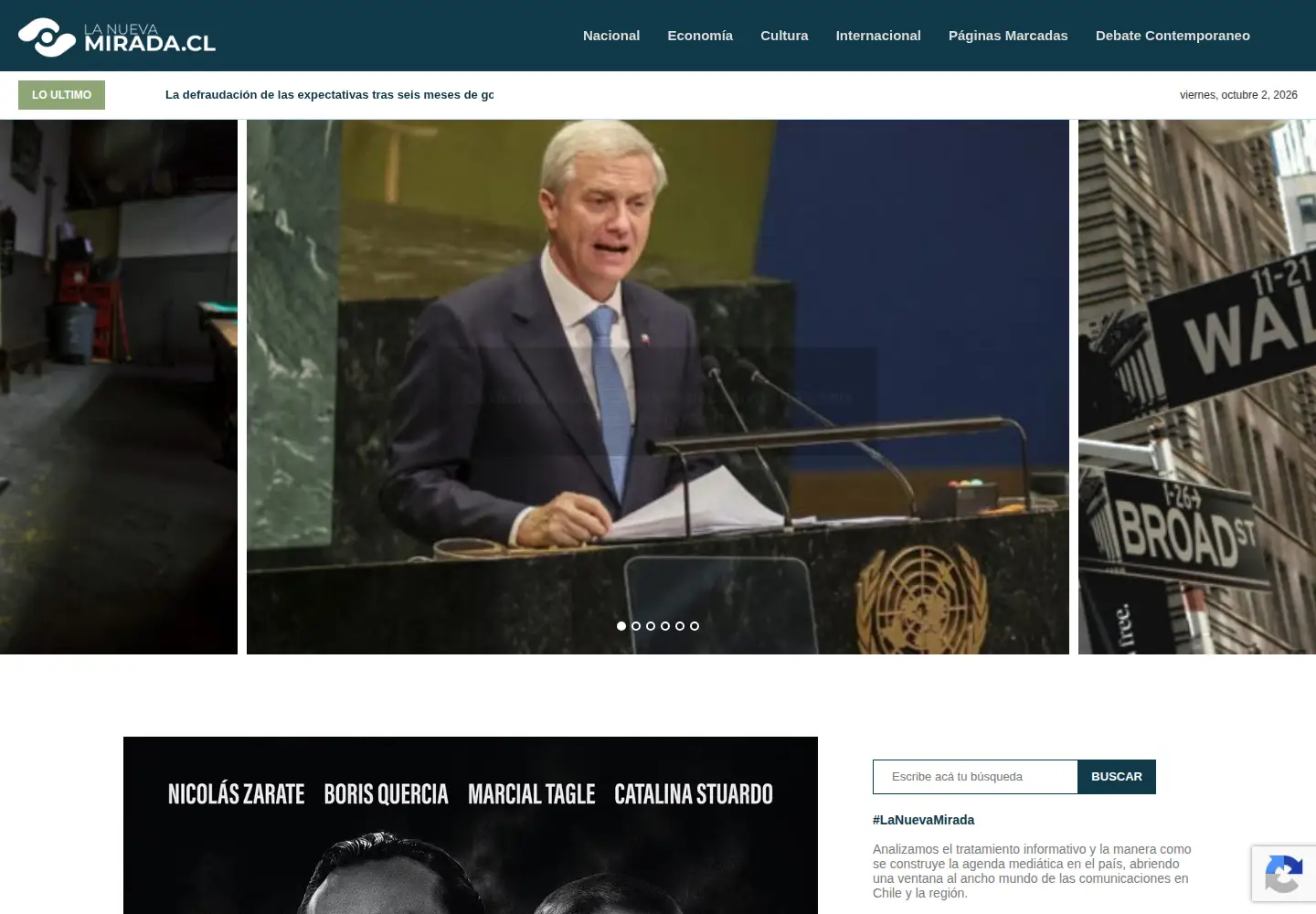The height and width of the screenshot is (914, 1316).
Task: Focus the 'Escribe acá tu búsqueda' search field
Action: tap(975, 777)
